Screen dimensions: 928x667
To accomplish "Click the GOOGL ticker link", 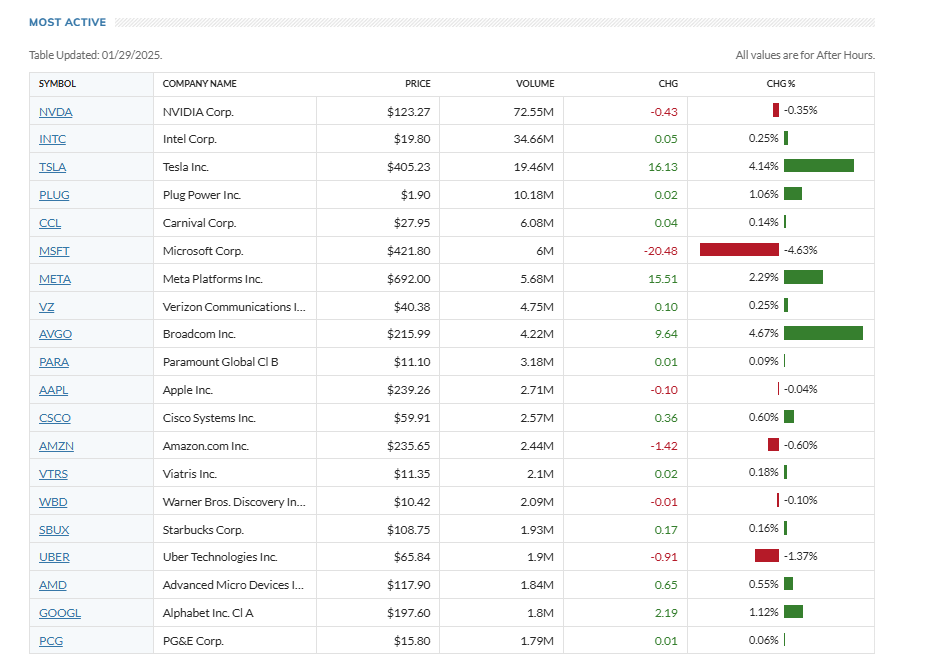I will pyautogui.click(x=60, y=613).
